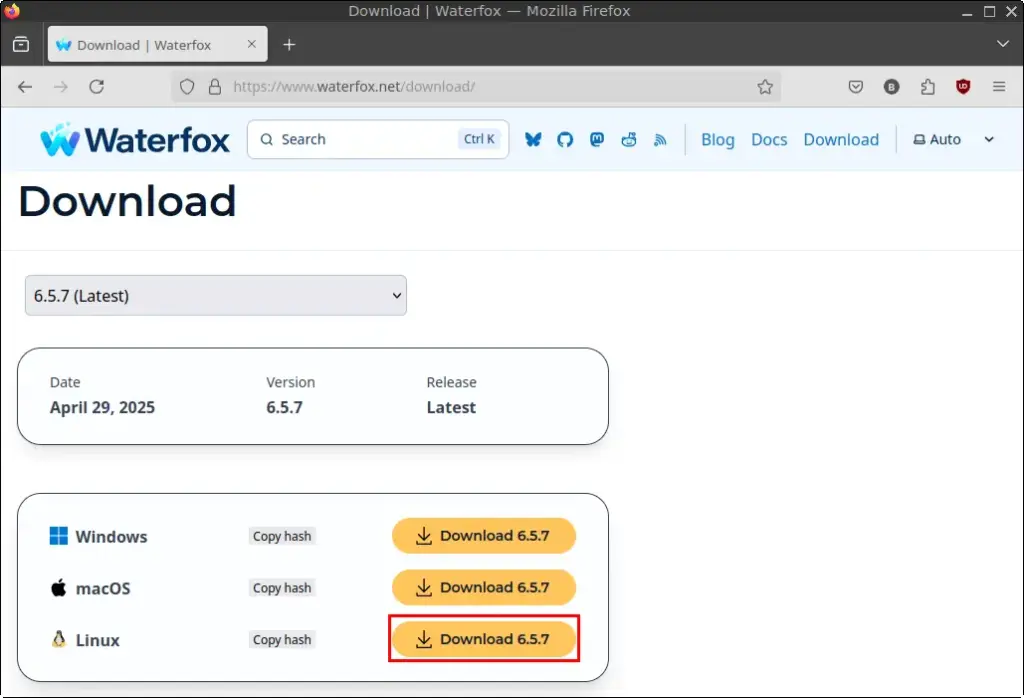Click the April 29, 2025 date text
The height and width of the screenshot is (698, 1024).
[103, 407]
